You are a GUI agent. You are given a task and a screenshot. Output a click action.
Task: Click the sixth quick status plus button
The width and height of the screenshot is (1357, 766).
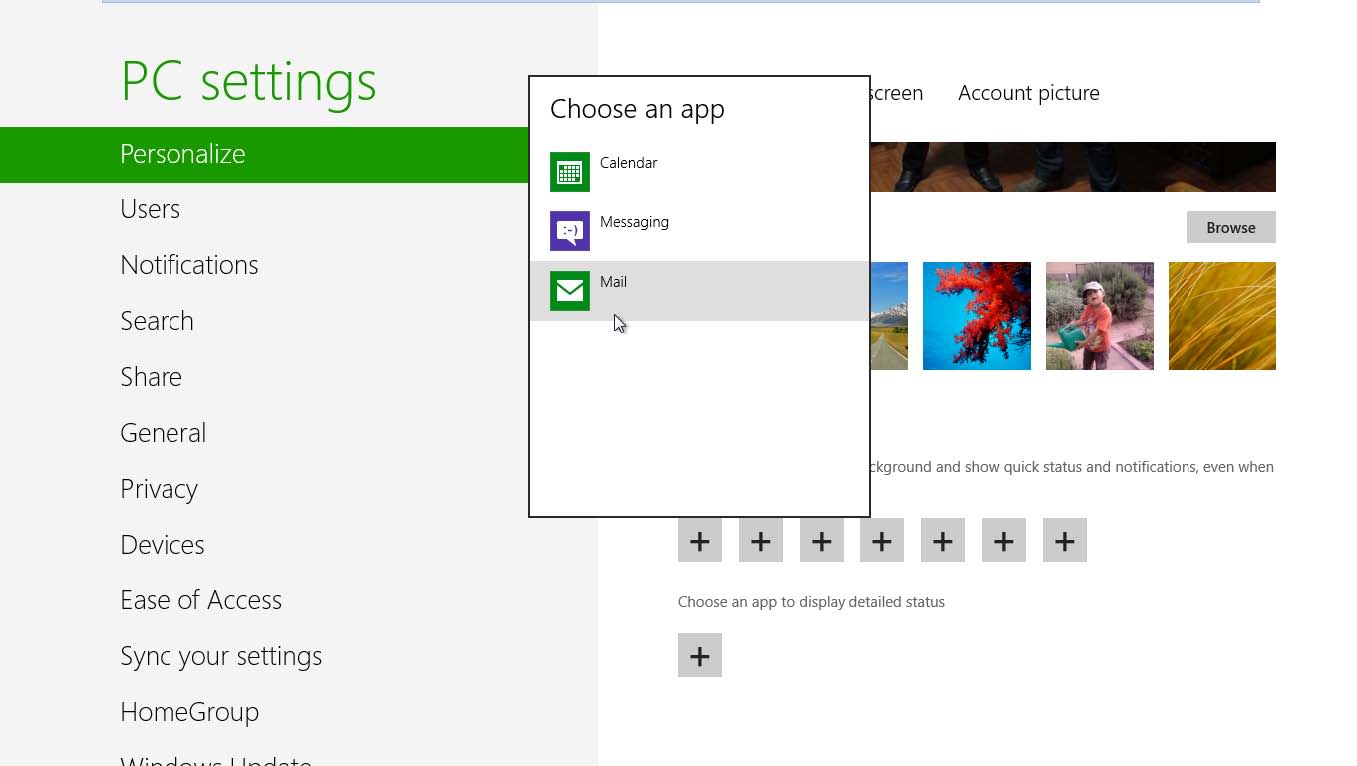1003,541
